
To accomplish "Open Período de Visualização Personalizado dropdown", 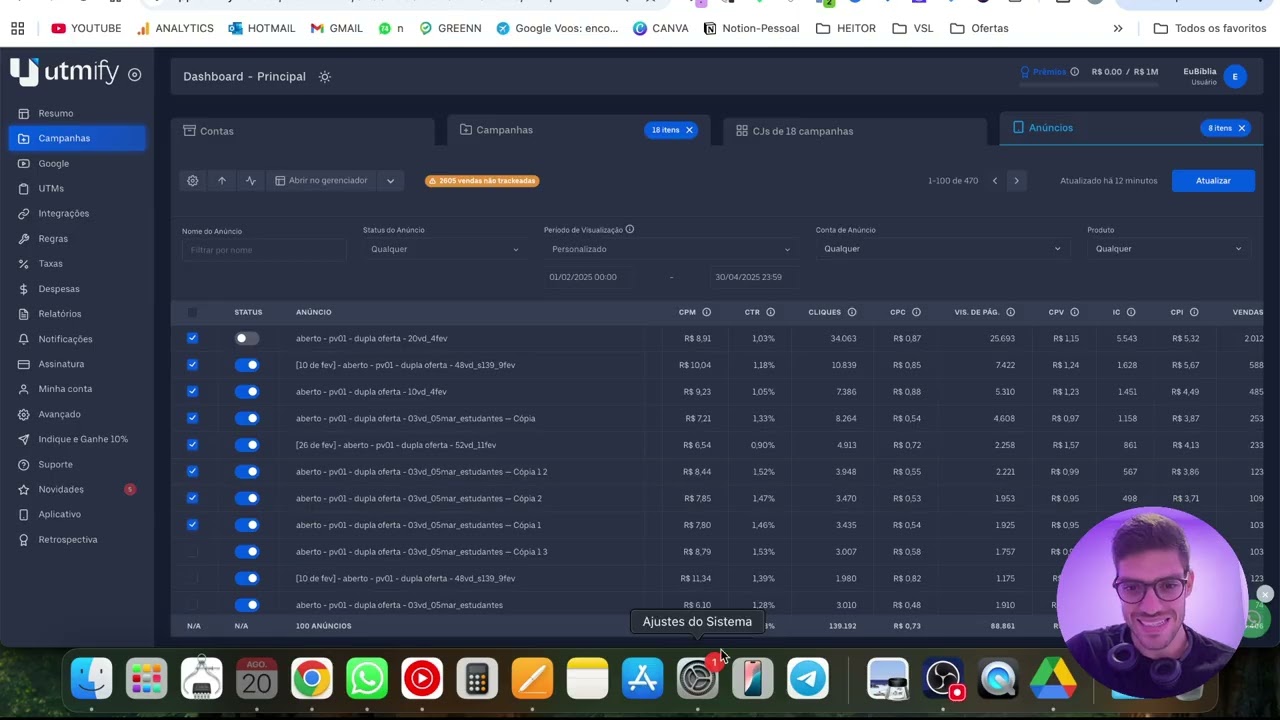I will pos(670,249).
